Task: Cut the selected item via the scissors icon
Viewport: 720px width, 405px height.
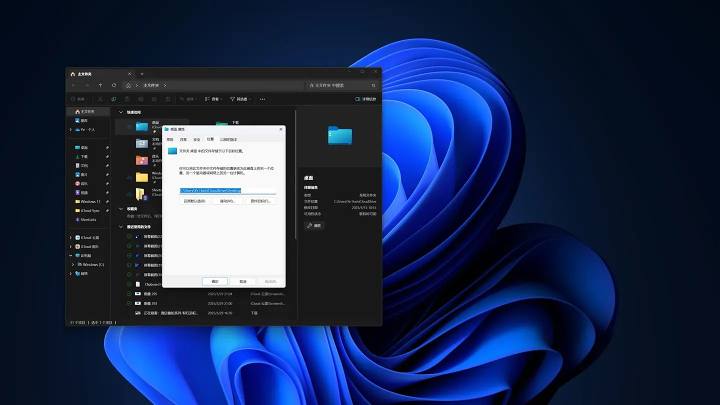Action: pos(100,99)
